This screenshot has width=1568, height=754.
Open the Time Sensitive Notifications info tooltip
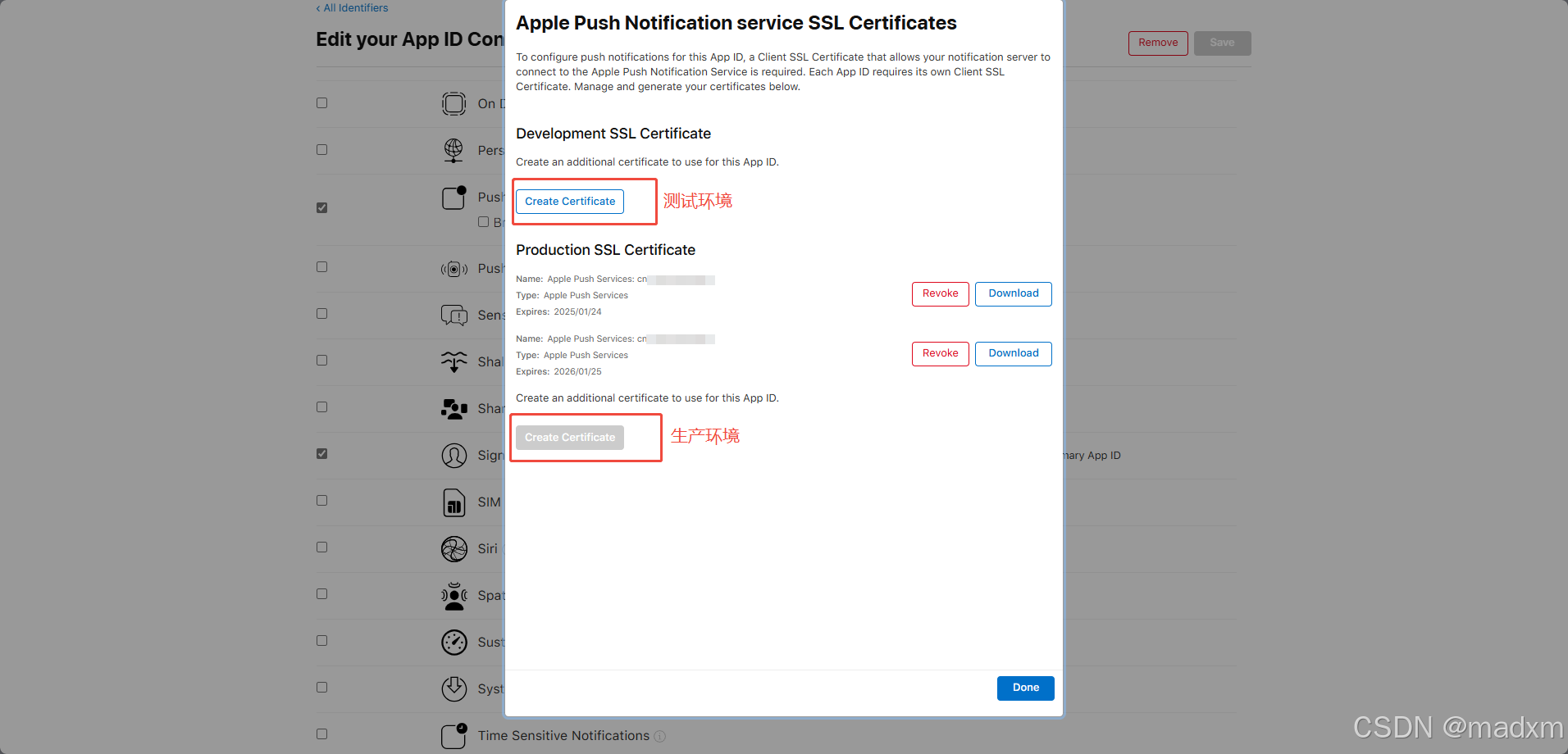[x=660, y=736]
